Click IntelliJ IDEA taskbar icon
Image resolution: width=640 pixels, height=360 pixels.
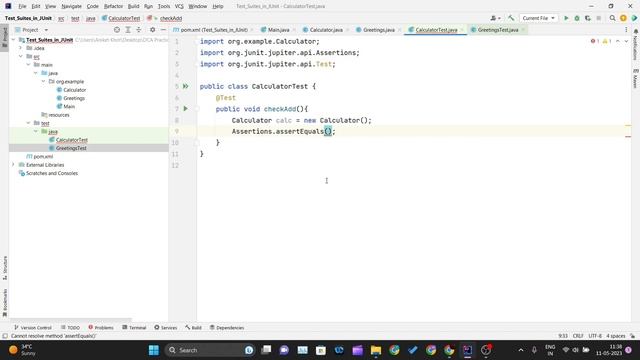(x=467, y=350)
